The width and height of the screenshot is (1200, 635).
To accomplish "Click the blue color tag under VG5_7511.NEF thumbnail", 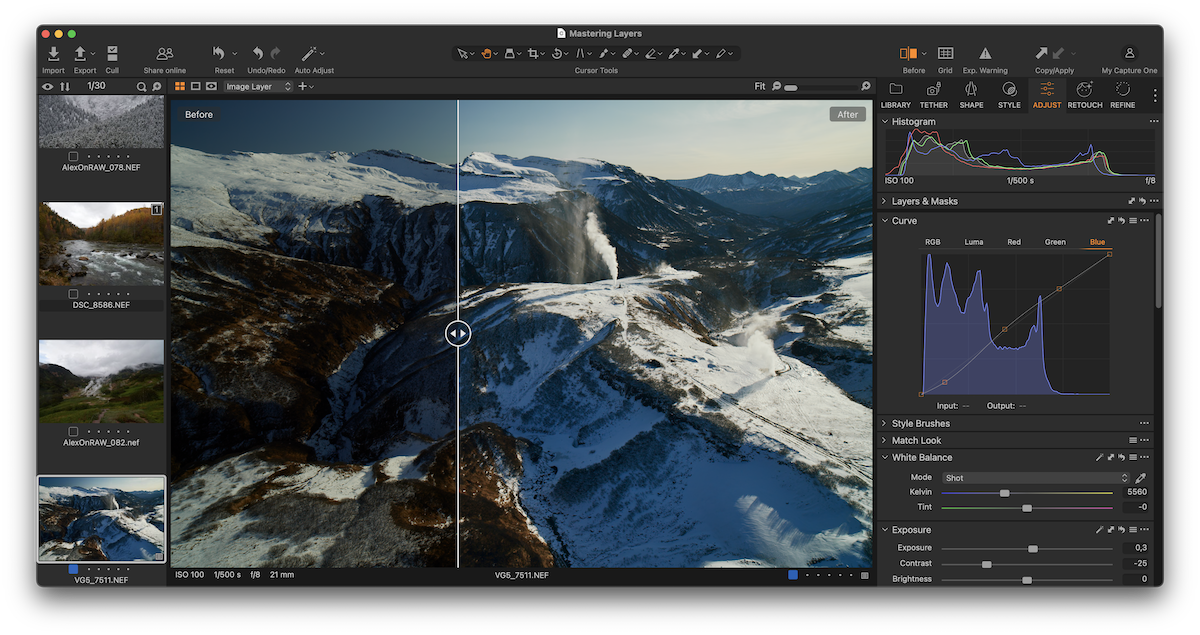I will coord(73,569).
